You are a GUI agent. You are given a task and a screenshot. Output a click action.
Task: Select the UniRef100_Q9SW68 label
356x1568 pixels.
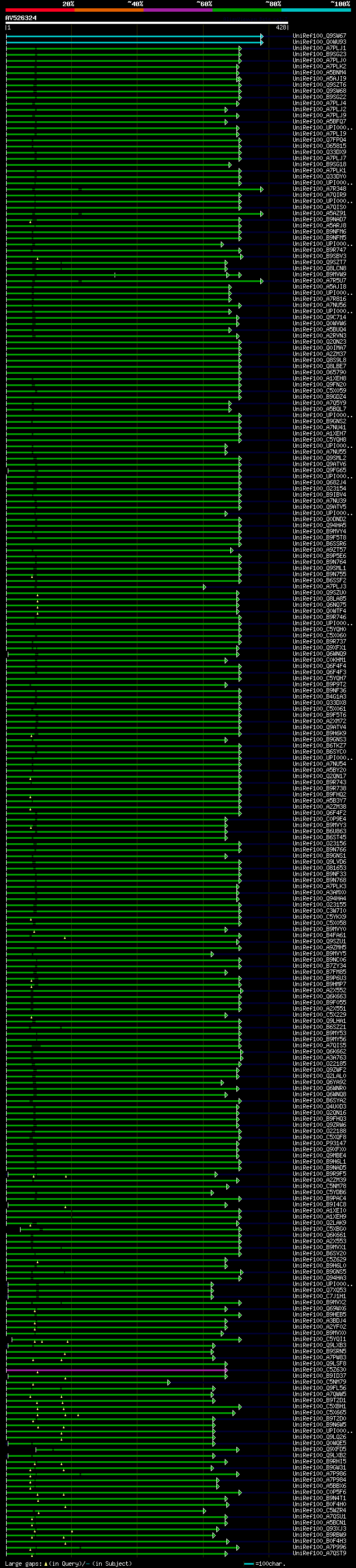pyautogui.click(x=319, y=91)
